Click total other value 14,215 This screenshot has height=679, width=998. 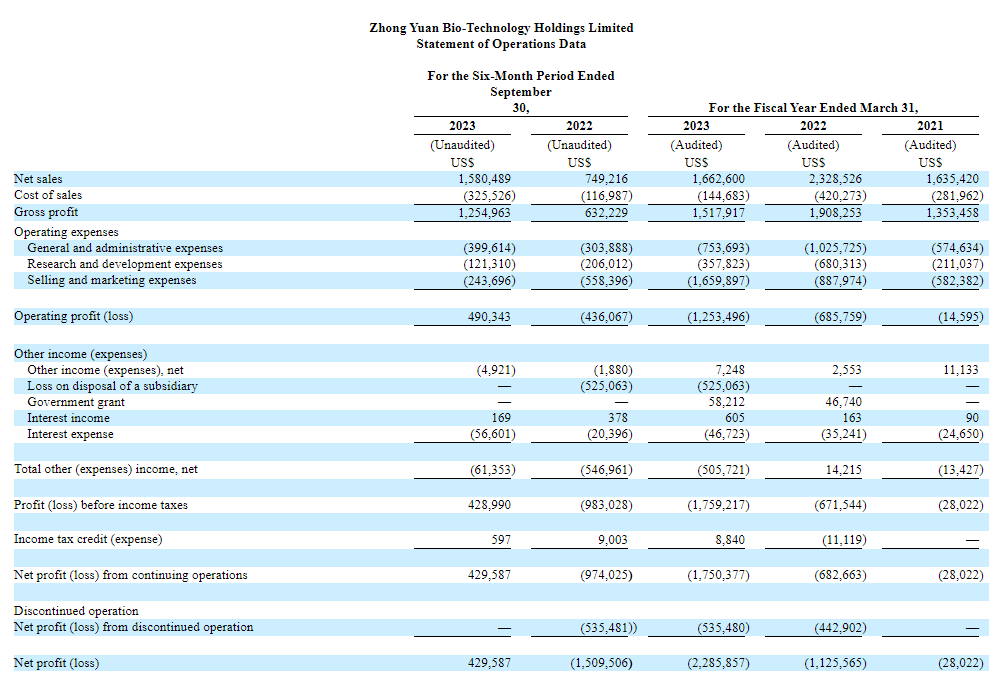843,470
